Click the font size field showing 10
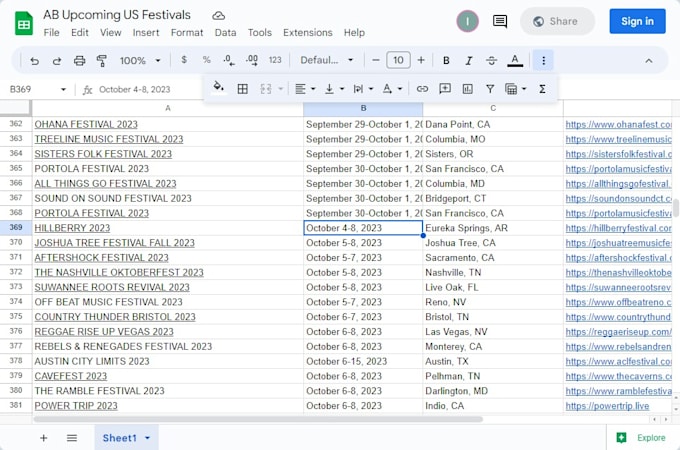 pos(398,60)
